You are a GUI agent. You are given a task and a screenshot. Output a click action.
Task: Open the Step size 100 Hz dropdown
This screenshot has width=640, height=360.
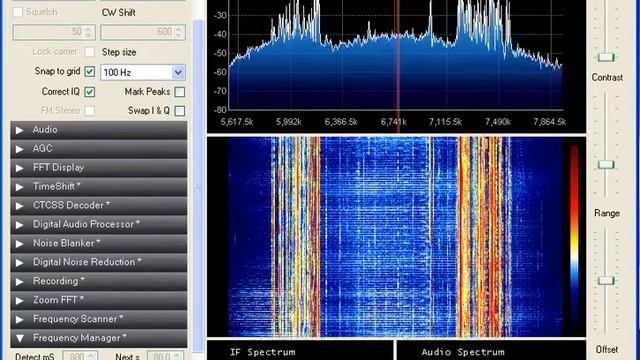coord(178,73)
